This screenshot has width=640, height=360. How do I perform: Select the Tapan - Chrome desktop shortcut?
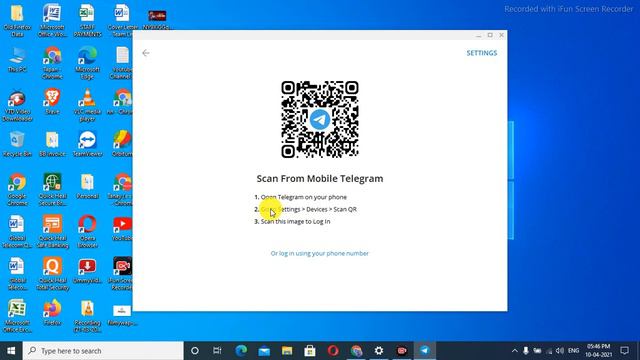[x=52, y=63]
